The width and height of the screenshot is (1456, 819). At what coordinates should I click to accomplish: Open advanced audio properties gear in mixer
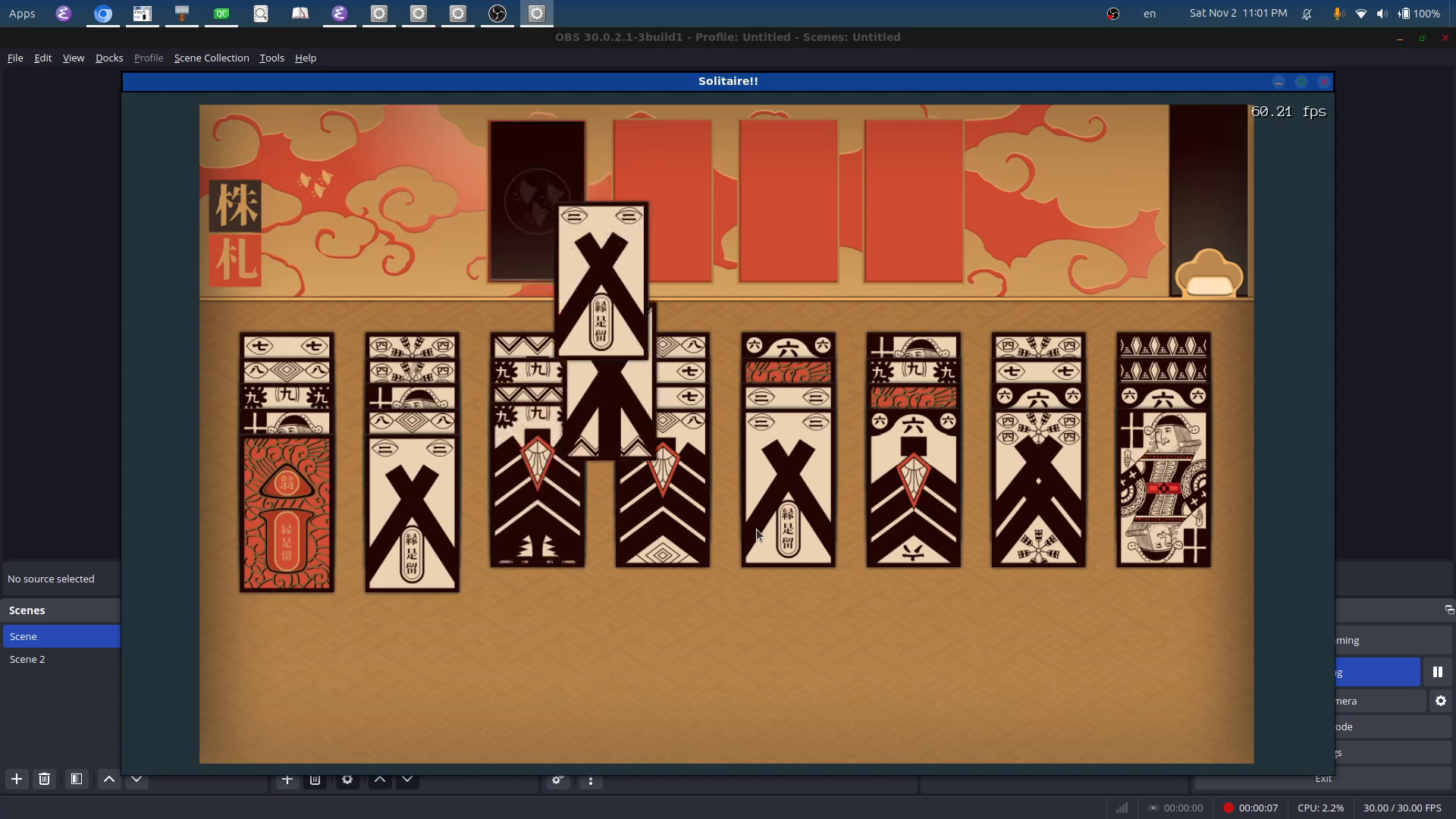557,780
